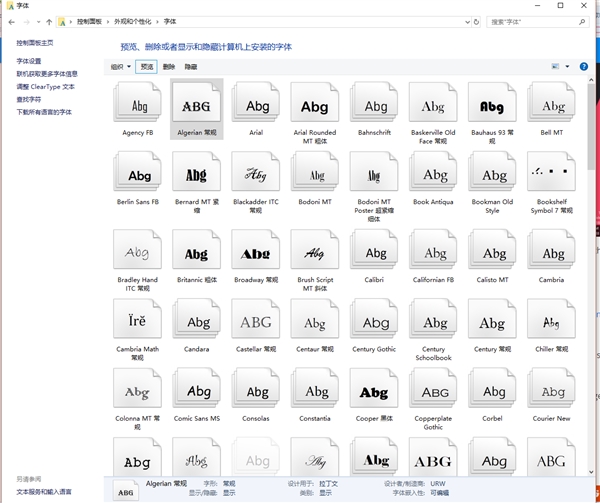The width and height of the screenshot is (600, 503).
Task: Select the Bernard MT font icon
Action: 196,171
